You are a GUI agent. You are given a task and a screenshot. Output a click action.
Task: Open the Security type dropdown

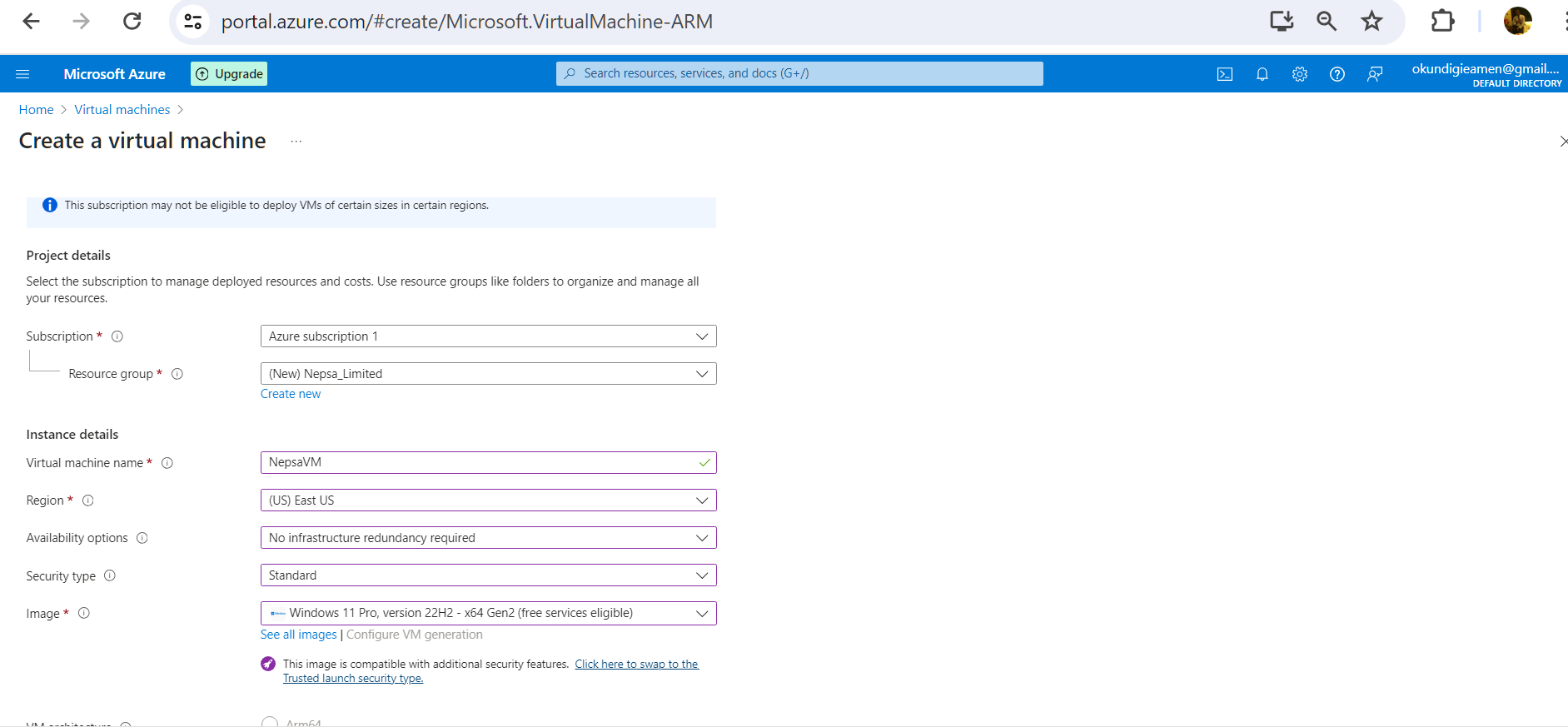488,575
